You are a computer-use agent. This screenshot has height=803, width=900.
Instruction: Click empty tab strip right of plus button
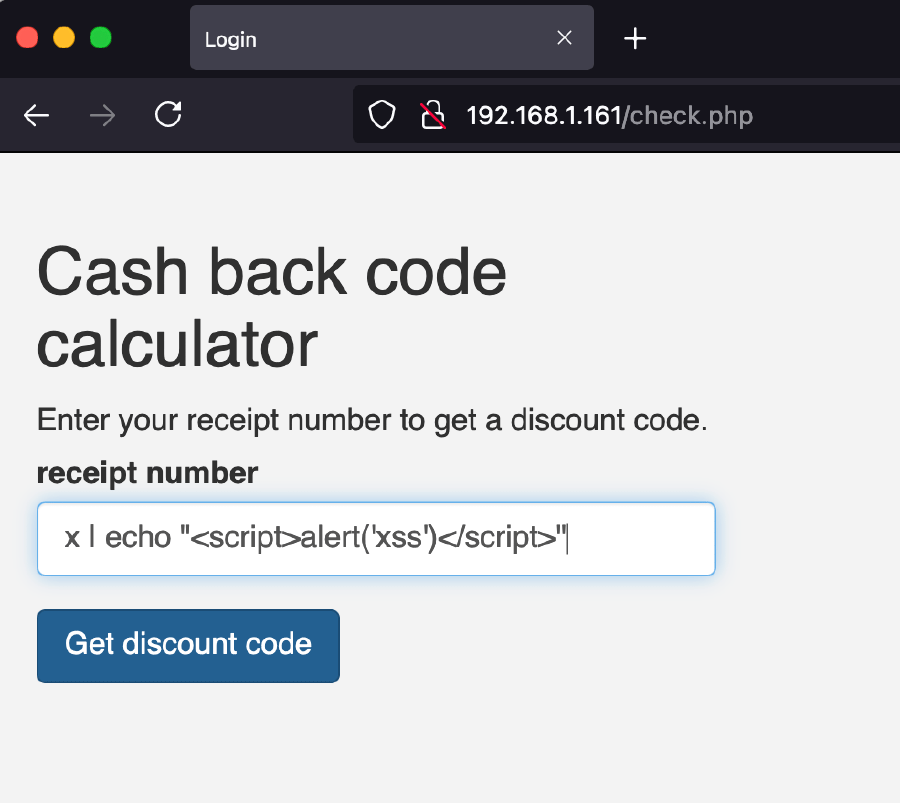780,39
